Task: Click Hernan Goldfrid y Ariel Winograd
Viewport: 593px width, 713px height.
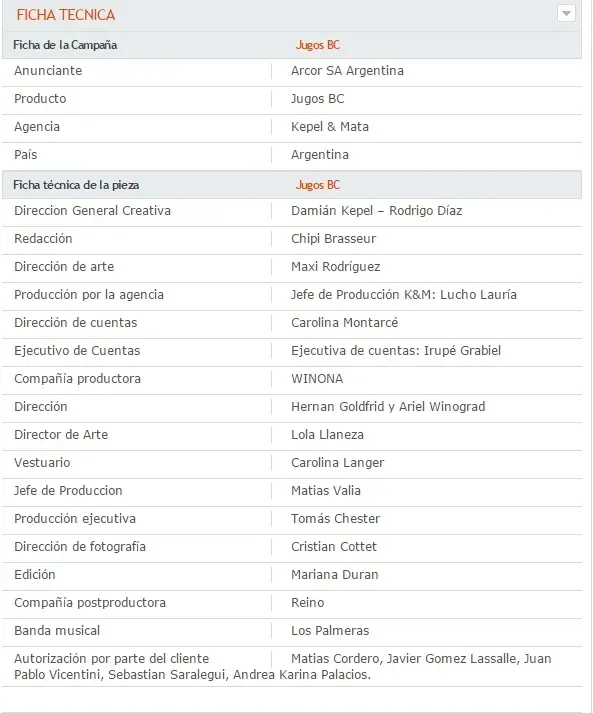Action: 388,407
